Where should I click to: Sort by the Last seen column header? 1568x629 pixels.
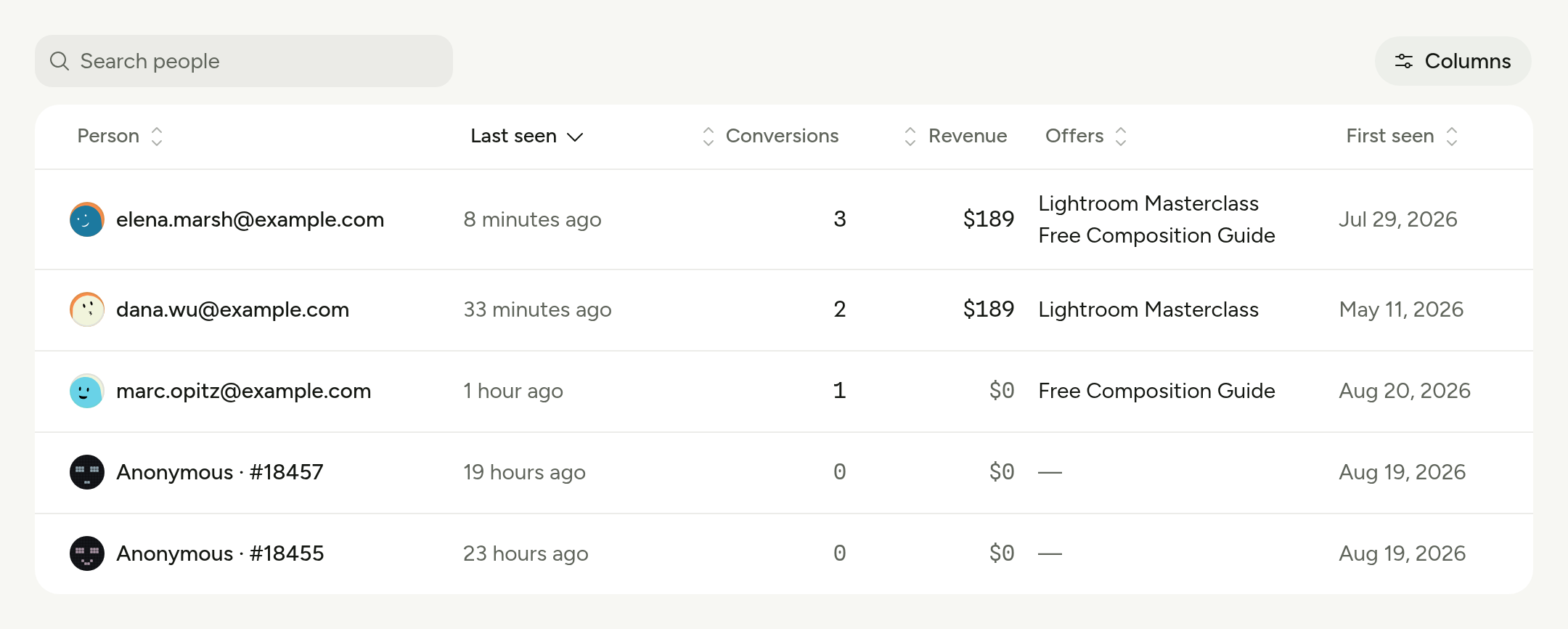pyautogui.click(x=527, y=136)
